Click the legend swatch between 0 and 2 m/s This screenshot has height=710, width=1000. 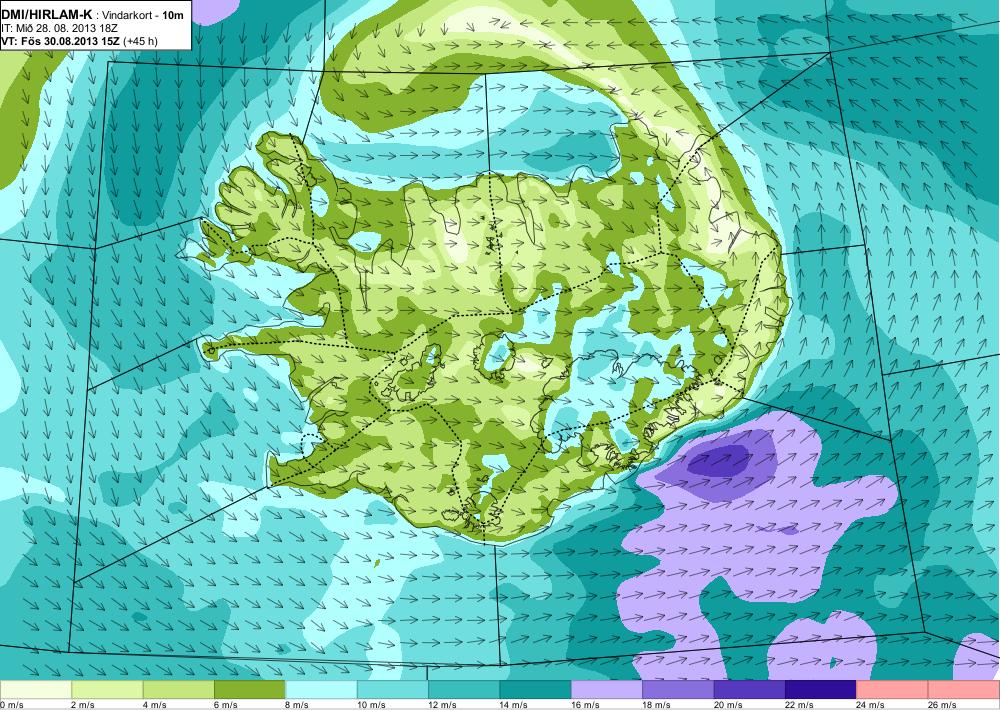tap(36, 690)
